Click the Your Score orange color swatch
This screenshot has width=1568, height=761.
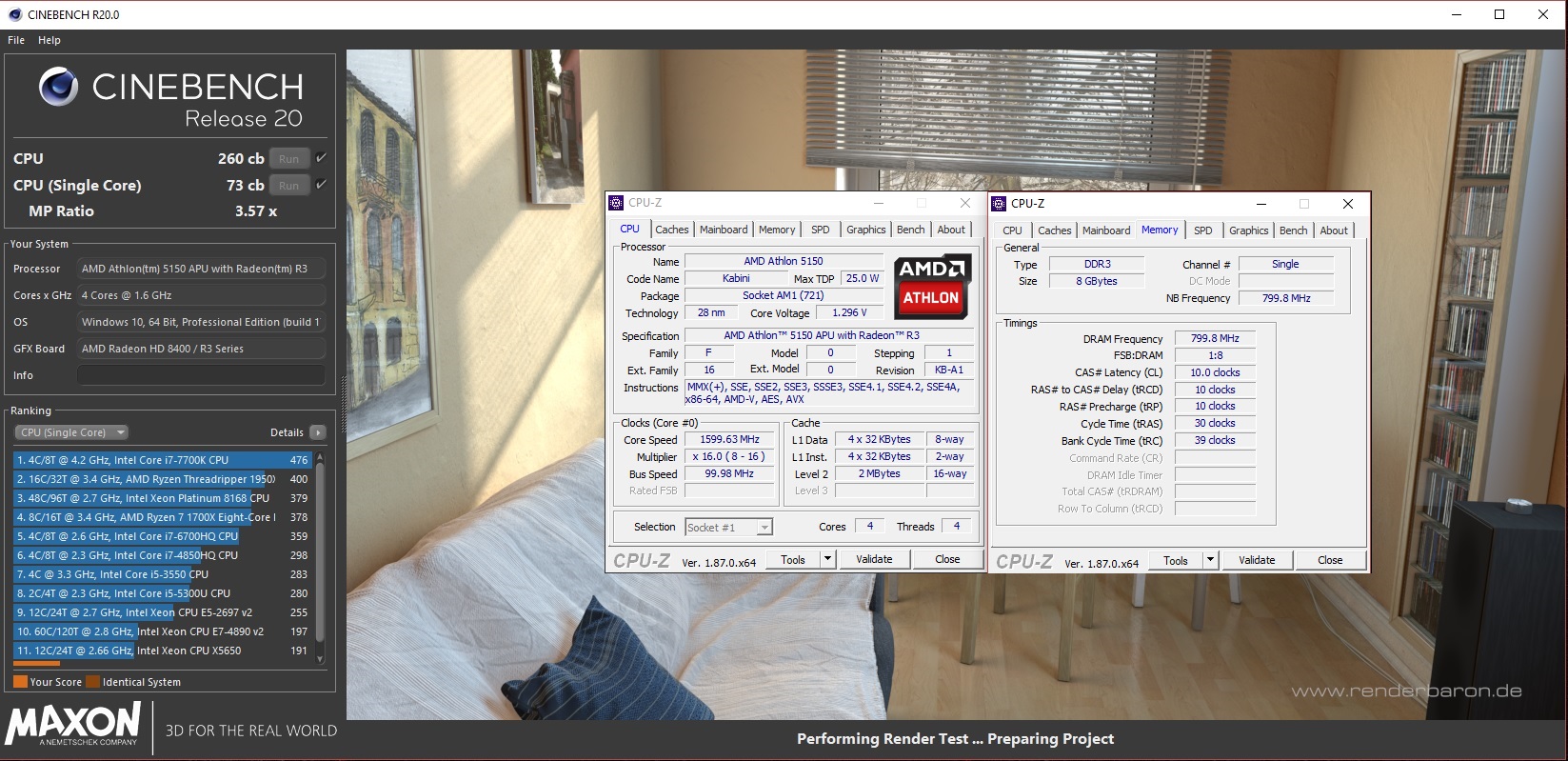pos(20,682)
